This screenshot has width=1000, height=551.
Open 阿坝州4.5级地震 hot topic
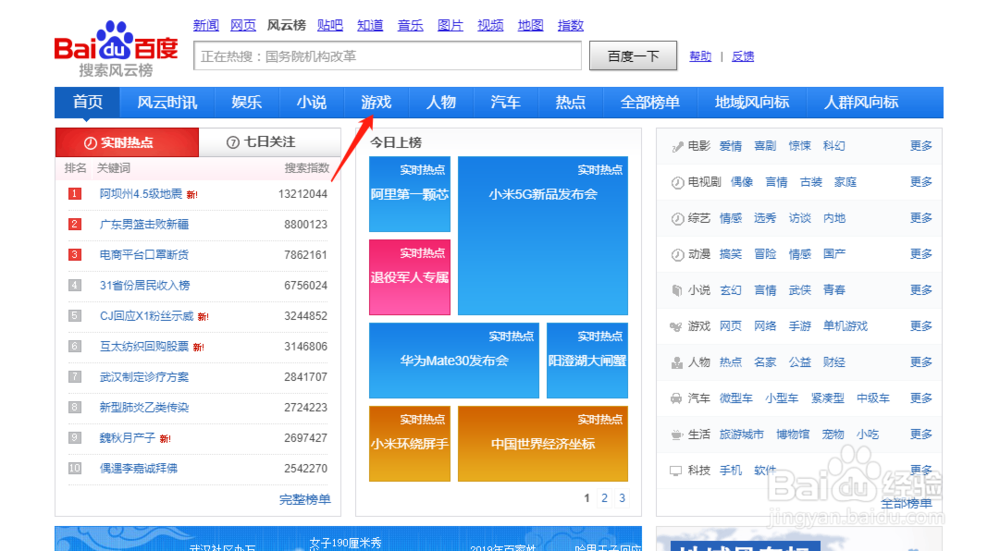tap(141, 194)
